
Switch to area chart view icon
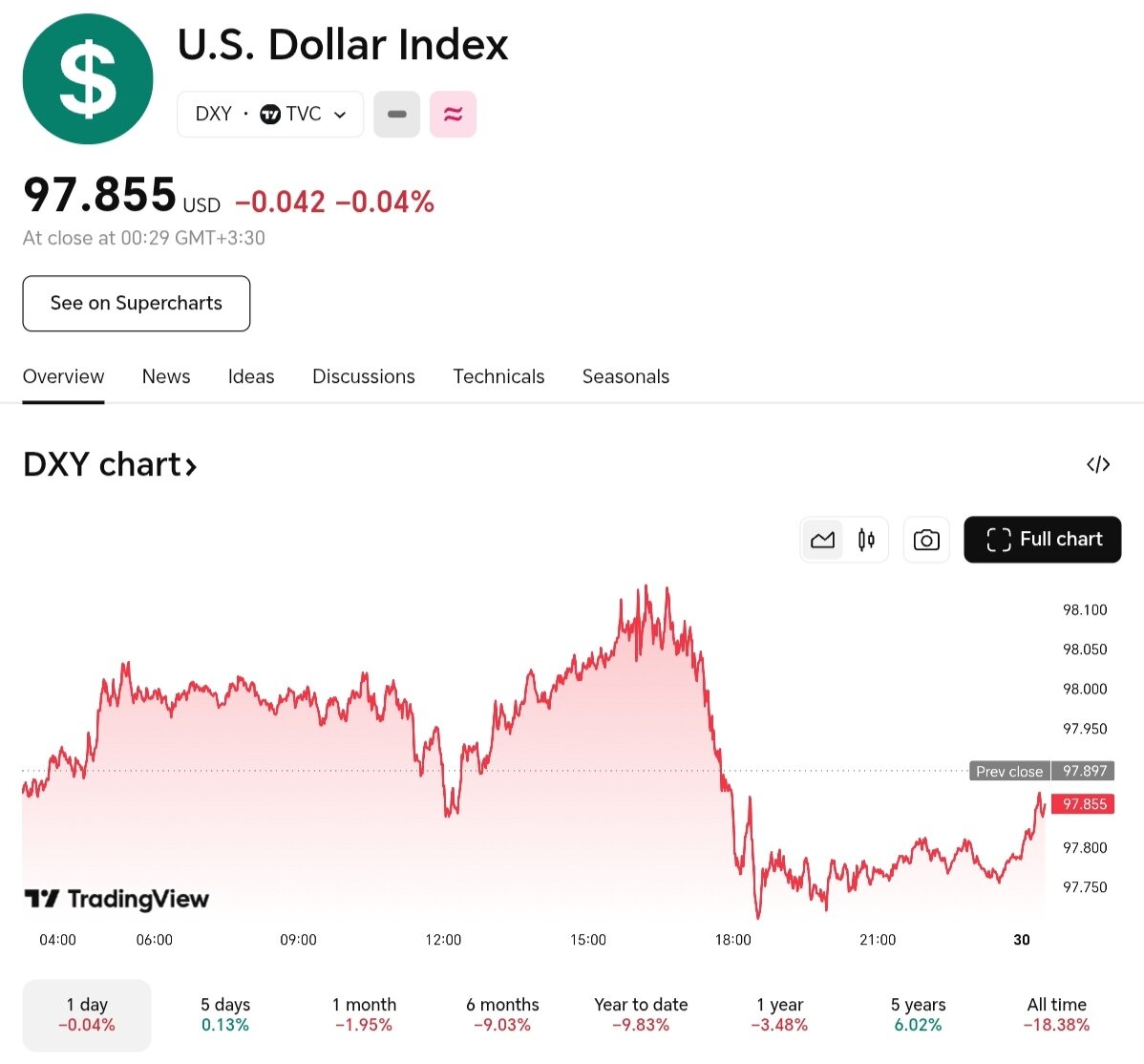pyautogui.click(x=822, y=540)
